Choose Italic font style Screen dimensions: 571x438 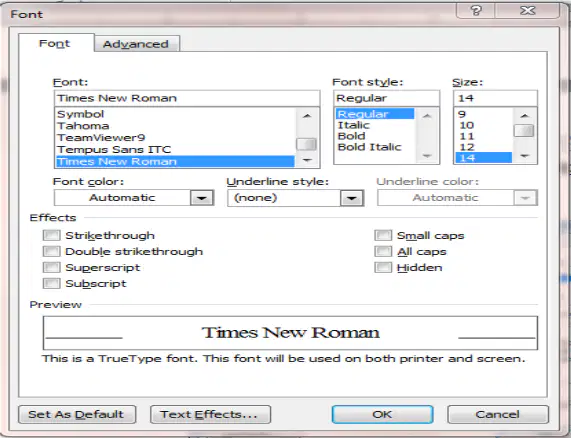[x=375, y=125]
